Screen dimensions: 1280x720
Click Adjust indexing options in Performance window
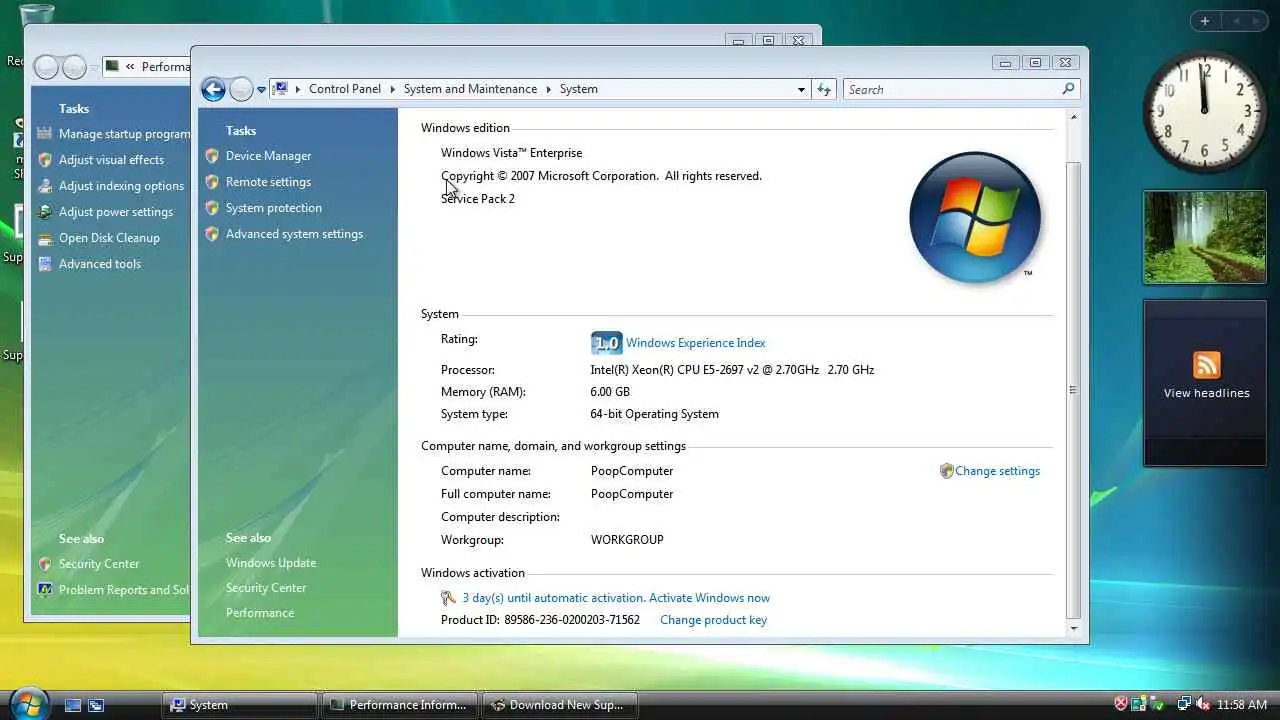point(121,186)
